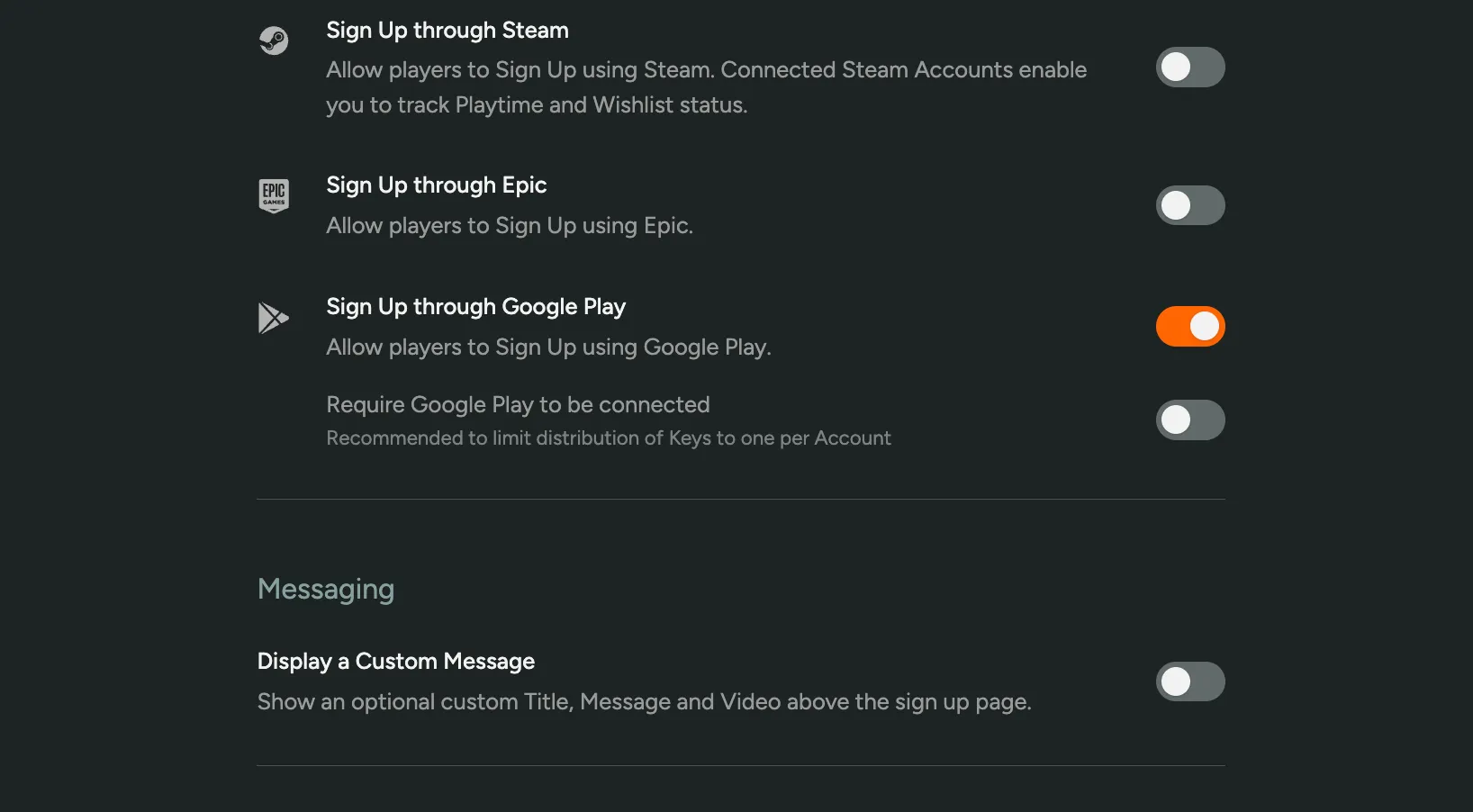Click the Epic sign up description text
This screenshot has width=1473, height=812.
[x=510, y=225]
